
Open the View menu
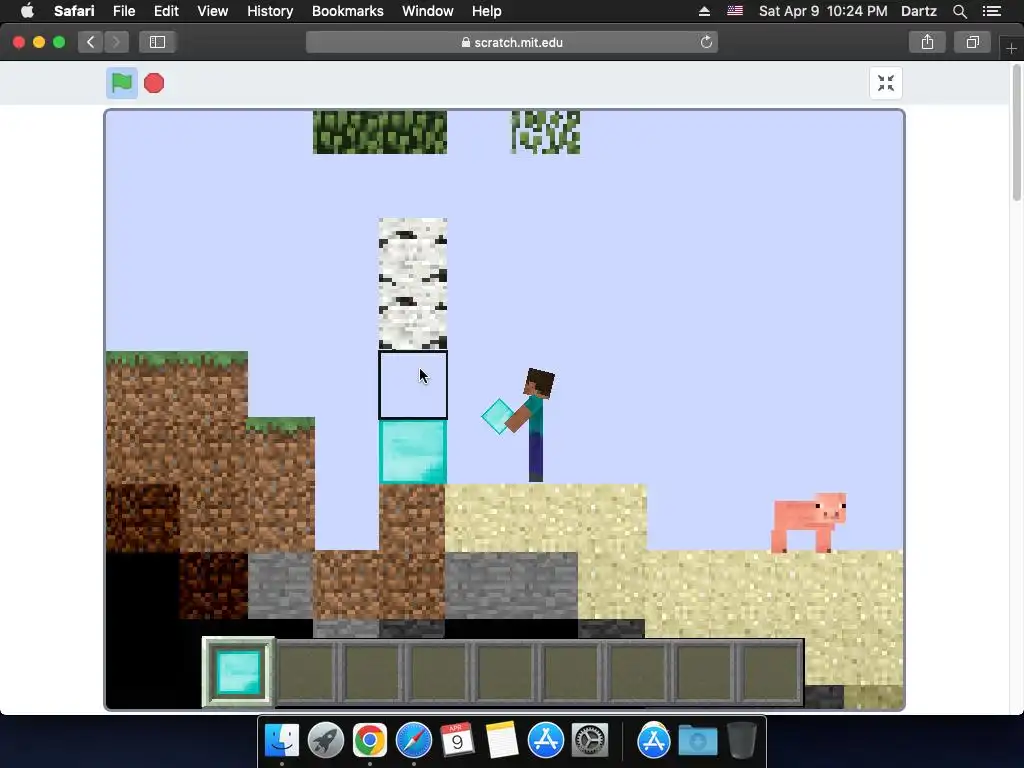click(212, 11)
